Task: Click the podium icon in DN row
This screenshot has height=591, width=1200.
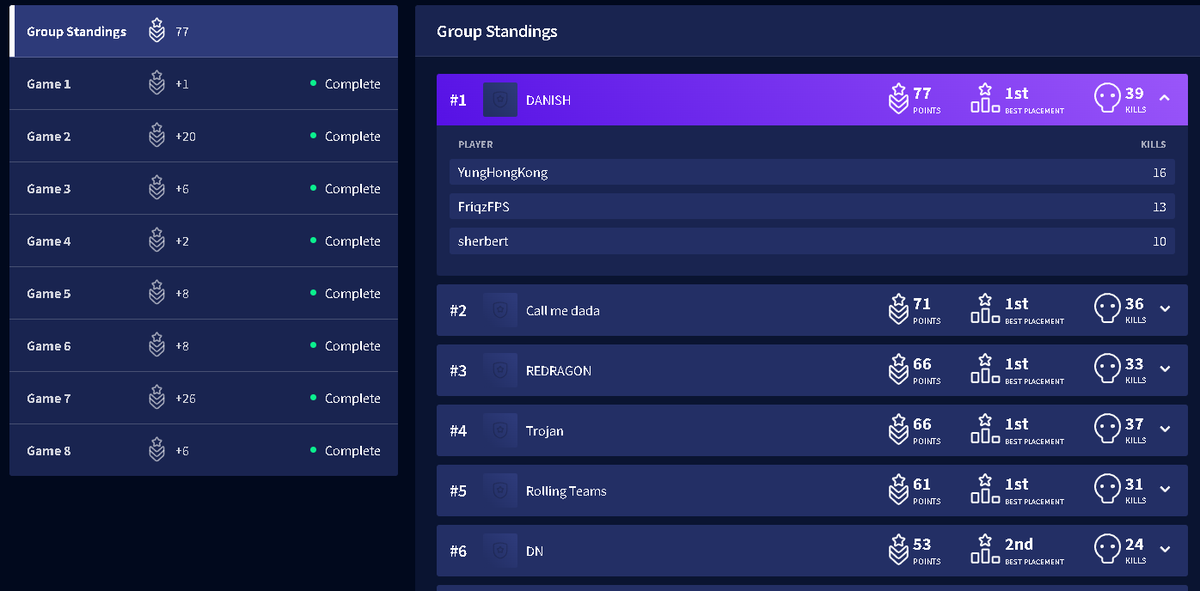Action: (x=985, y=549)
